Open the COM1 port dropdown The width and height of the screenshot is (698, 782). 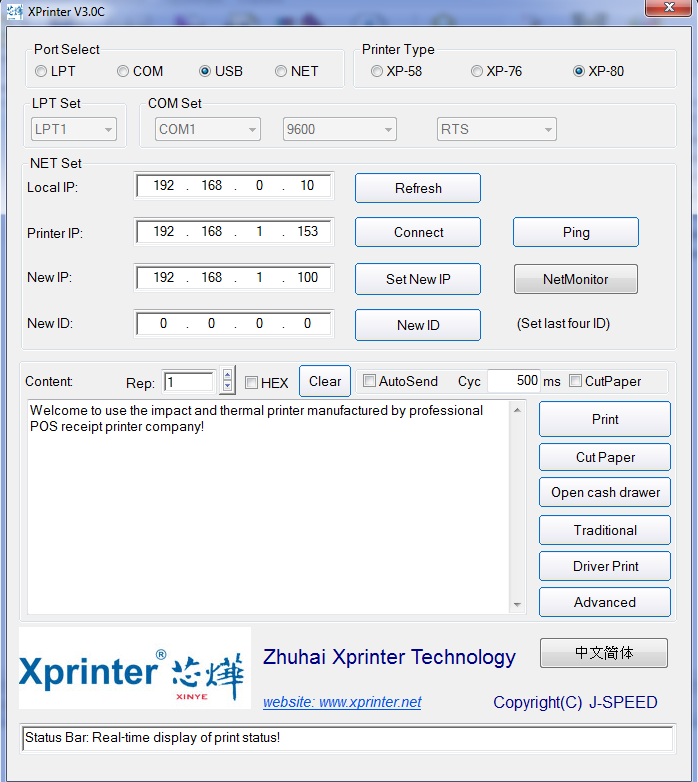208,129
